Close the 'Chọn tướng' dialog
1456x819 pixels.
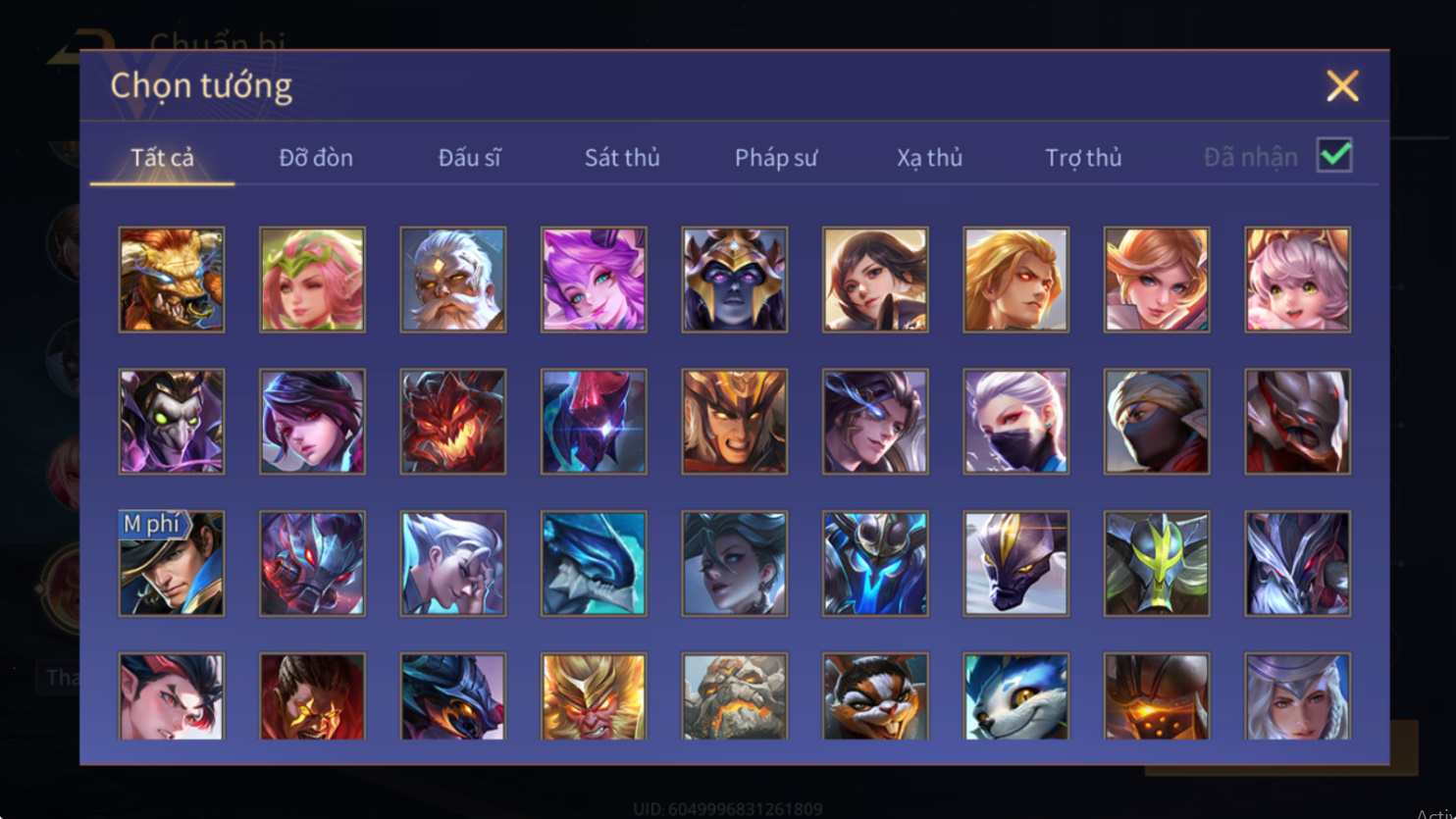click(1342, 85)
